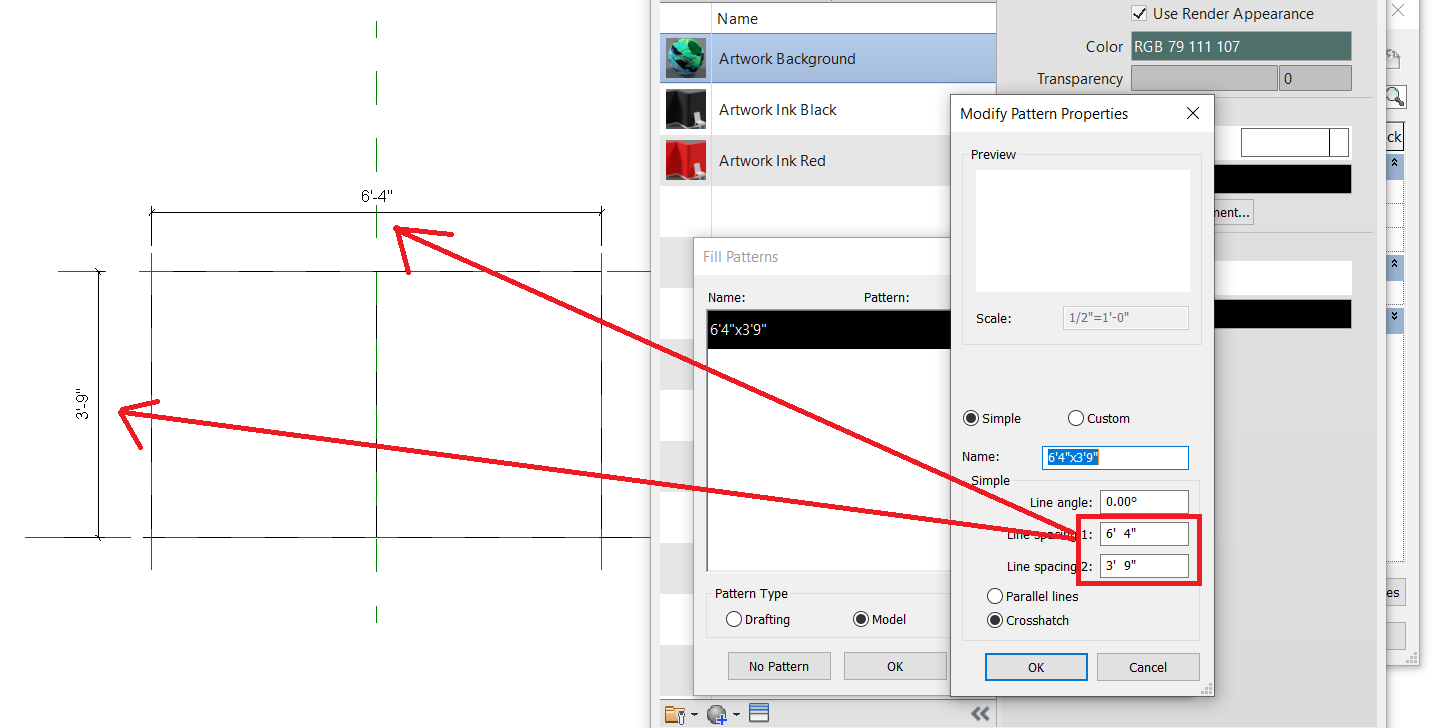Image resolution: width=1435 pixels, height=728 pixels.
Task: Collapse the first section with up-chevron
Action: [x=1396, y=162]
